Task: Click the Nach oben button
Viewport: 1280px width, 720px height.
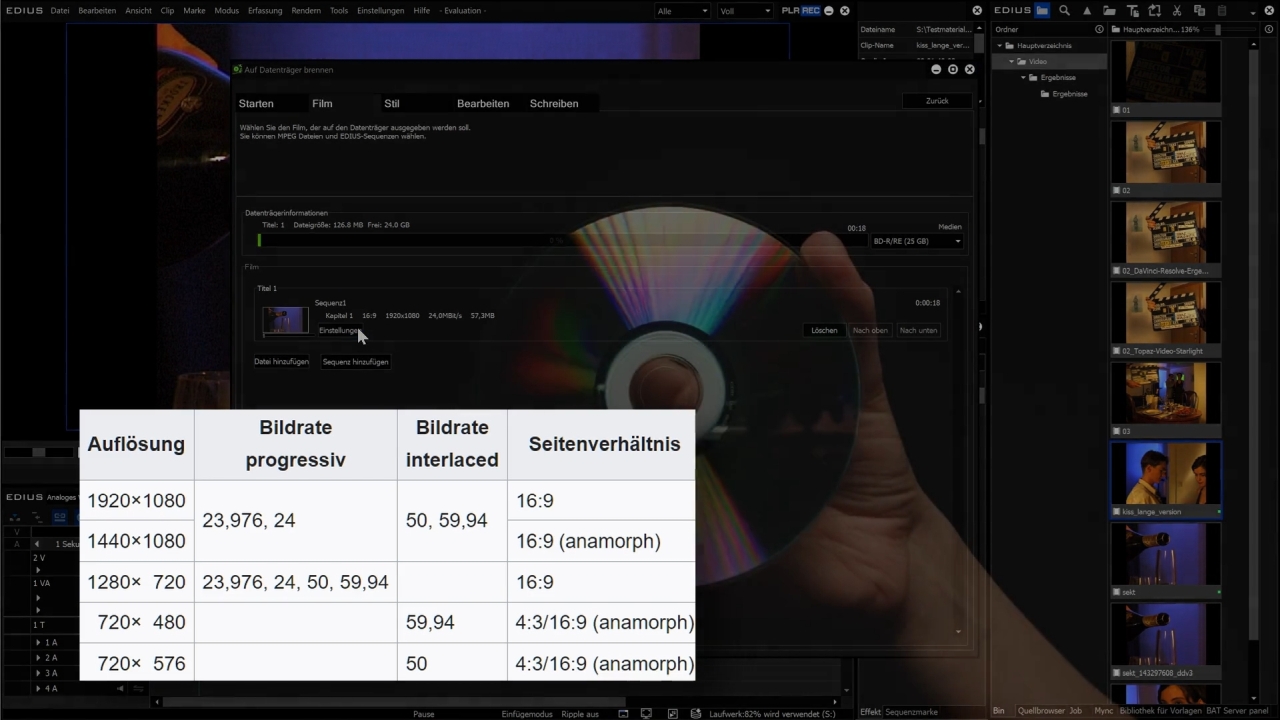Action: pyautogui.click(x=870, y=330)
